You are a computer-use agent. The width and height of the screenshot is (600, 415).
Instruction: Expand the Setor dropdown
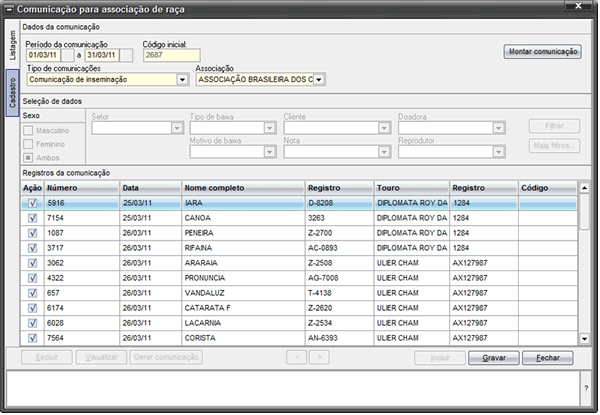177,128
